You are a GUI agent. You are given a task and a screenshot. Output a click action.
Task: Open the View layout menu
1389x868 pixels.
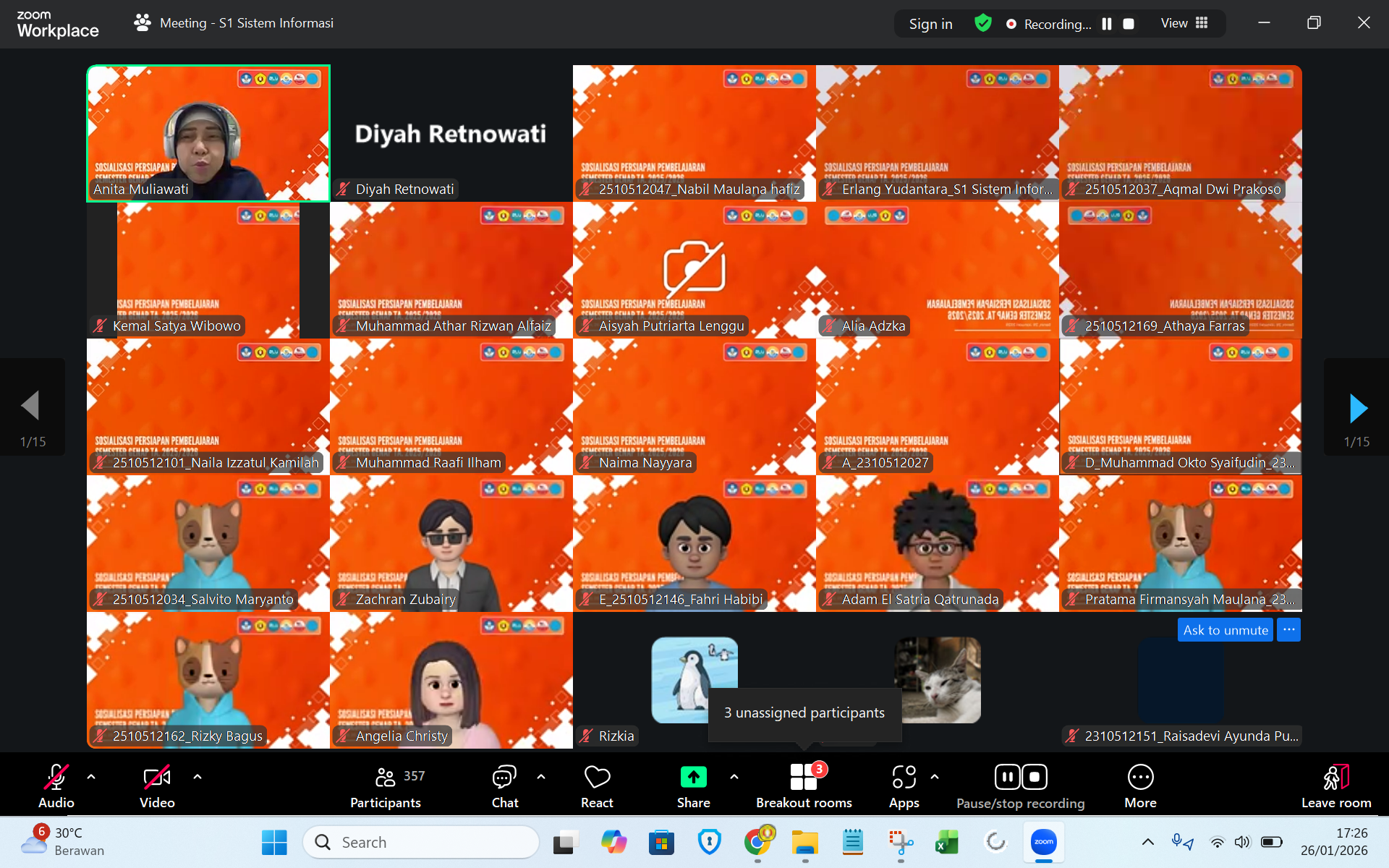point(1184,23)
